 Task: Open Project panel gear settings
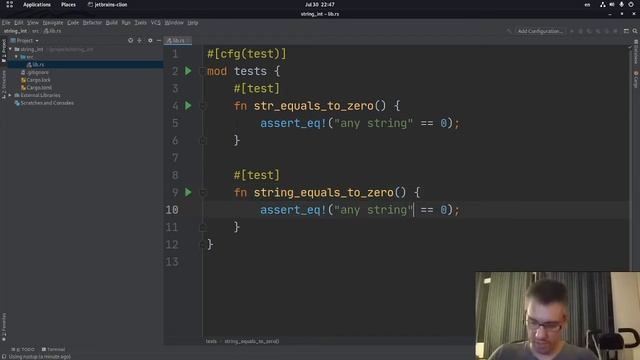click(x=150, y=40)
